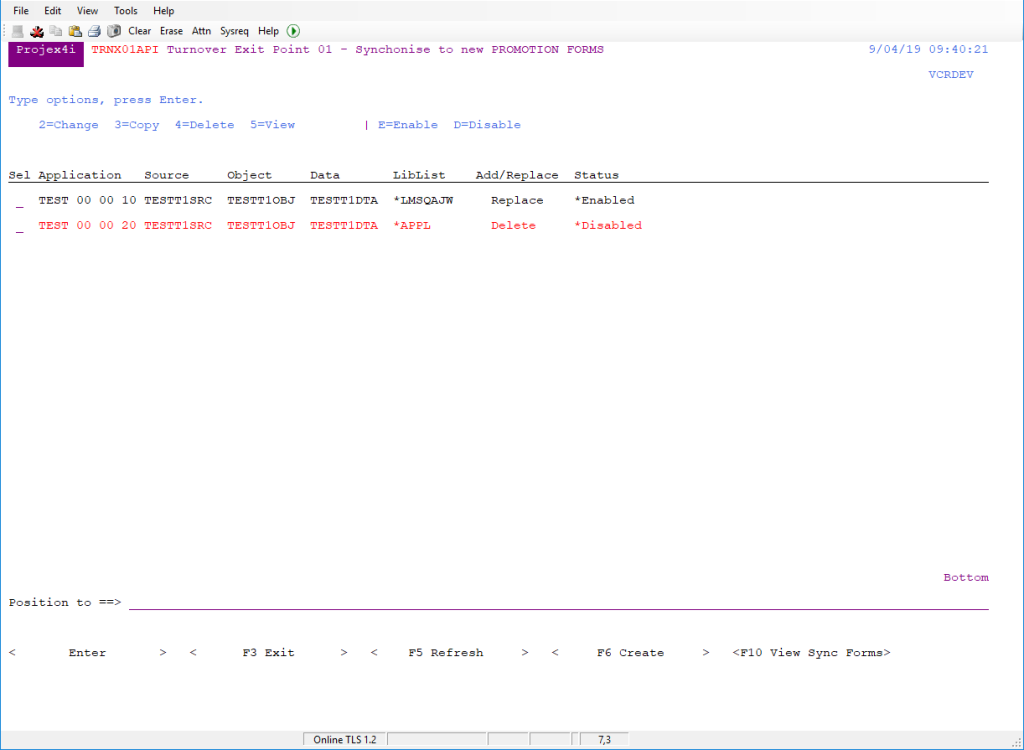Image resolution: width=1024 pixels, height=750 pixels.
Task: Open the File menu
Action: [21, 10]
